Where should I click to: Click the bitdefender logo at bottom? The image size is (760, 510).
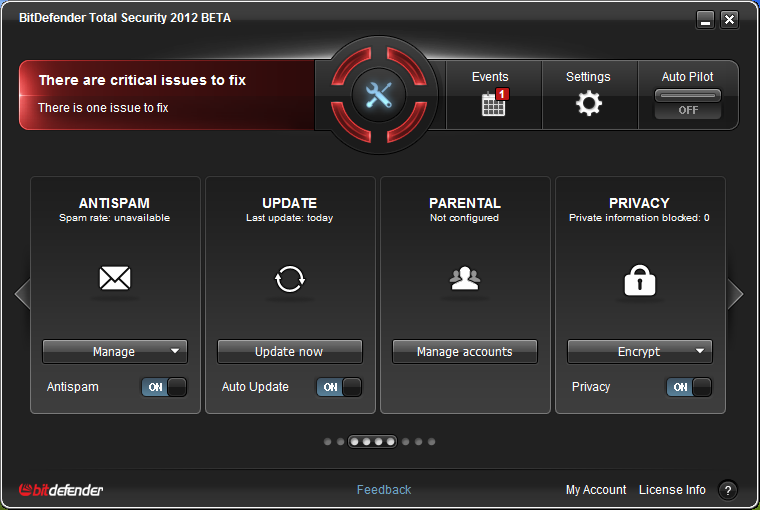(61, 490)
